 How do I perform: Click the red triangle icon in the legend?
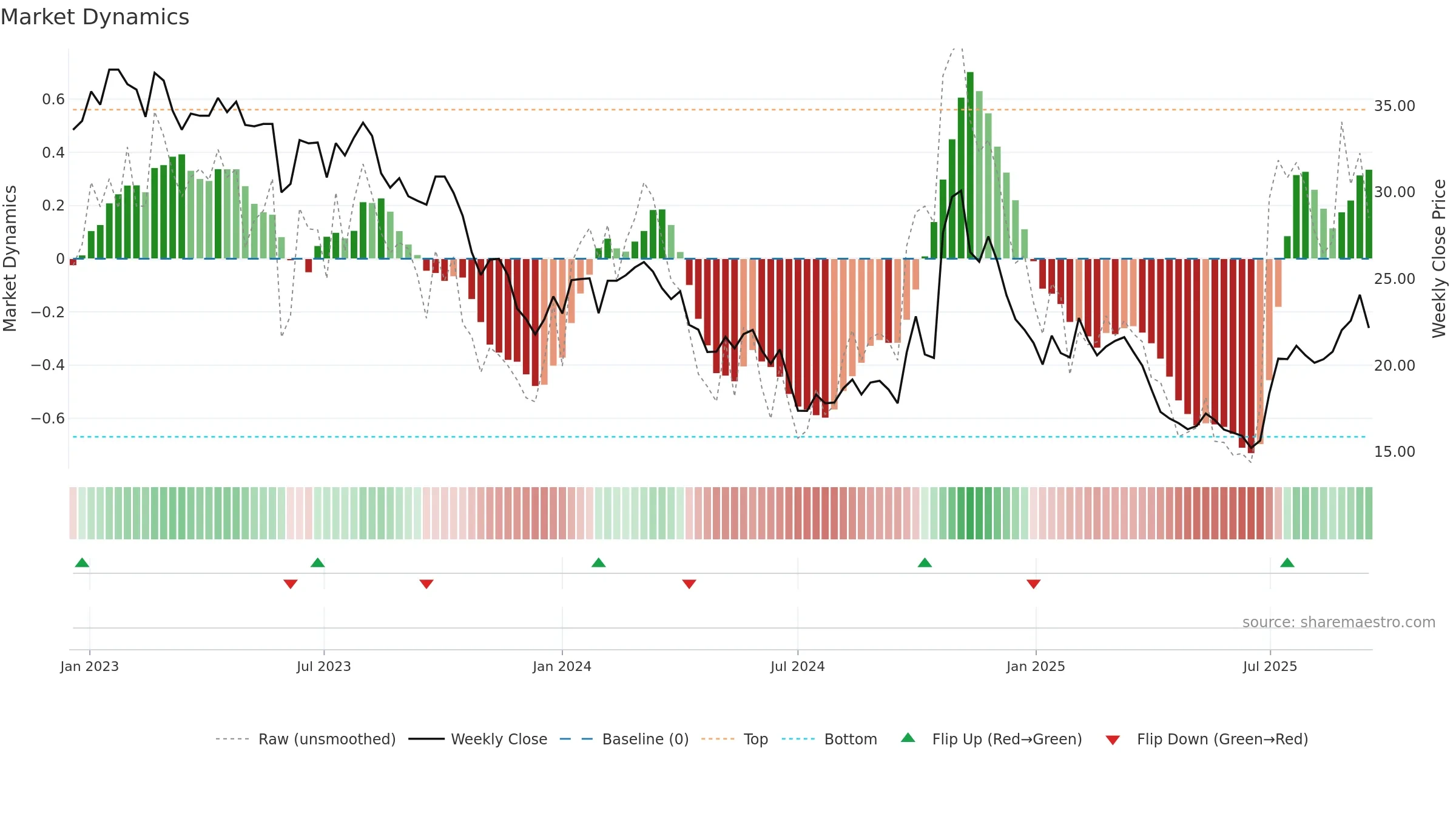click(x=1113, y=740)
